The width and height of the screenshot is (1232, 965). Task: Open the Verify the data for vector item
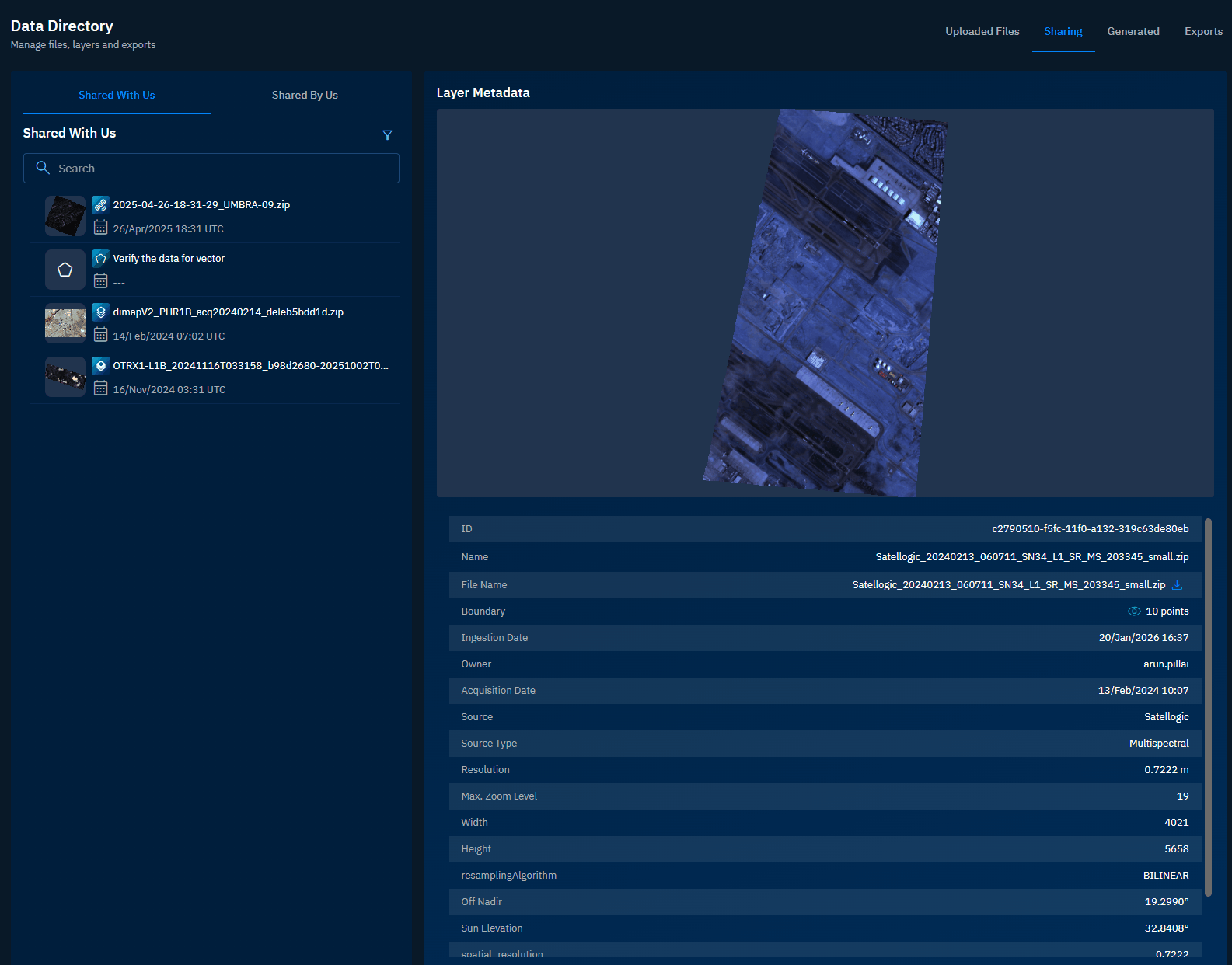point(169,259)
